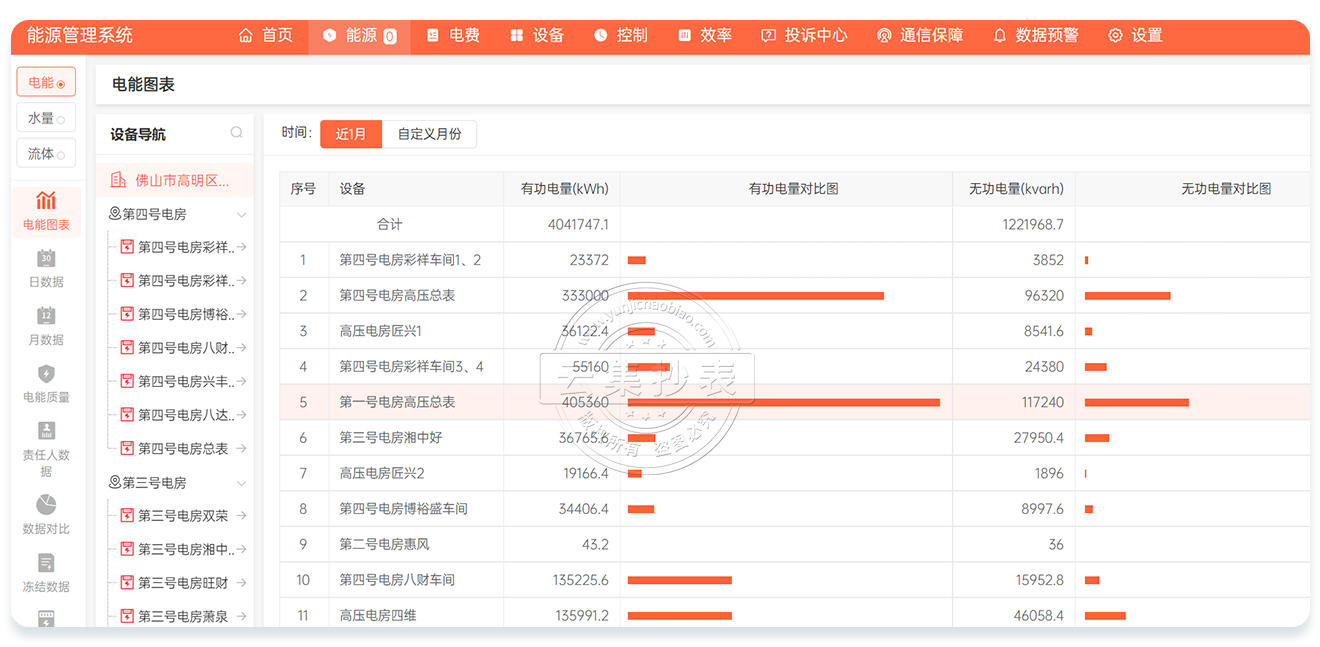Screen dimensions: 1320x647
Task: Select the 水量 radio option
Action: (x=46, y=118)
